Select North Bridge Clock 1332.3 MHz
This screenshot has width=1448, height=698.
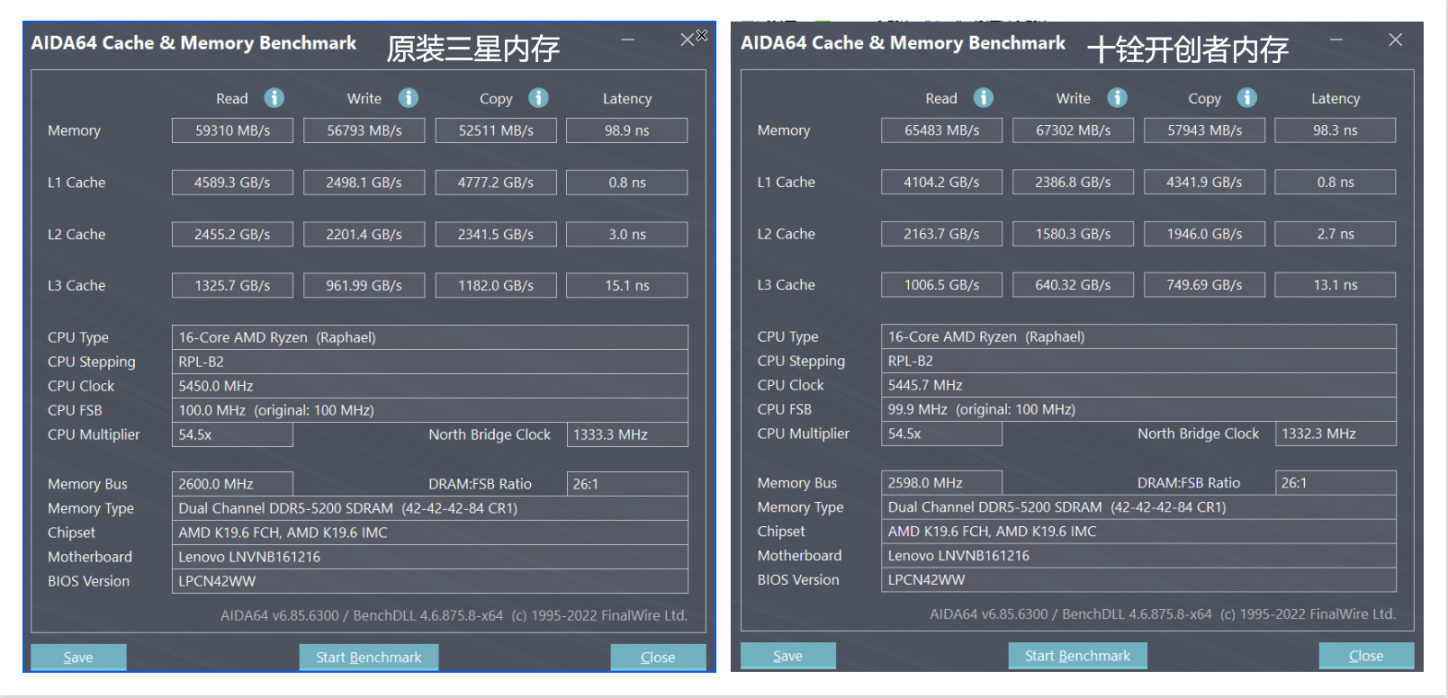coord(1336,433)
